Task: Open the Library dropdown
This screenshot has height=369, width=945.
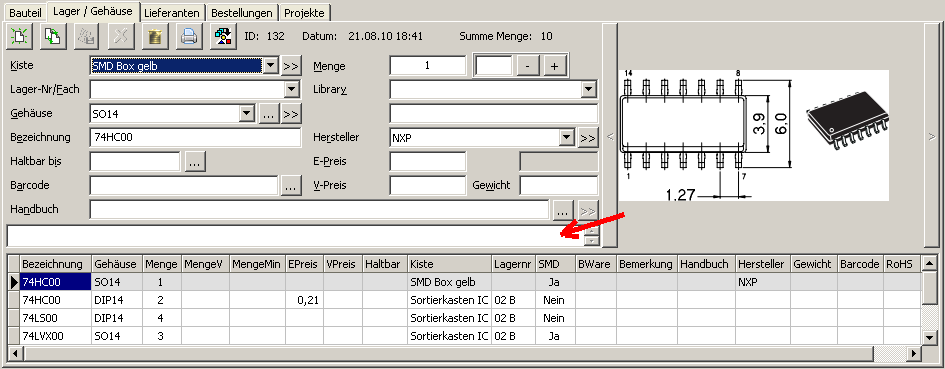Action: click(588, 89)
